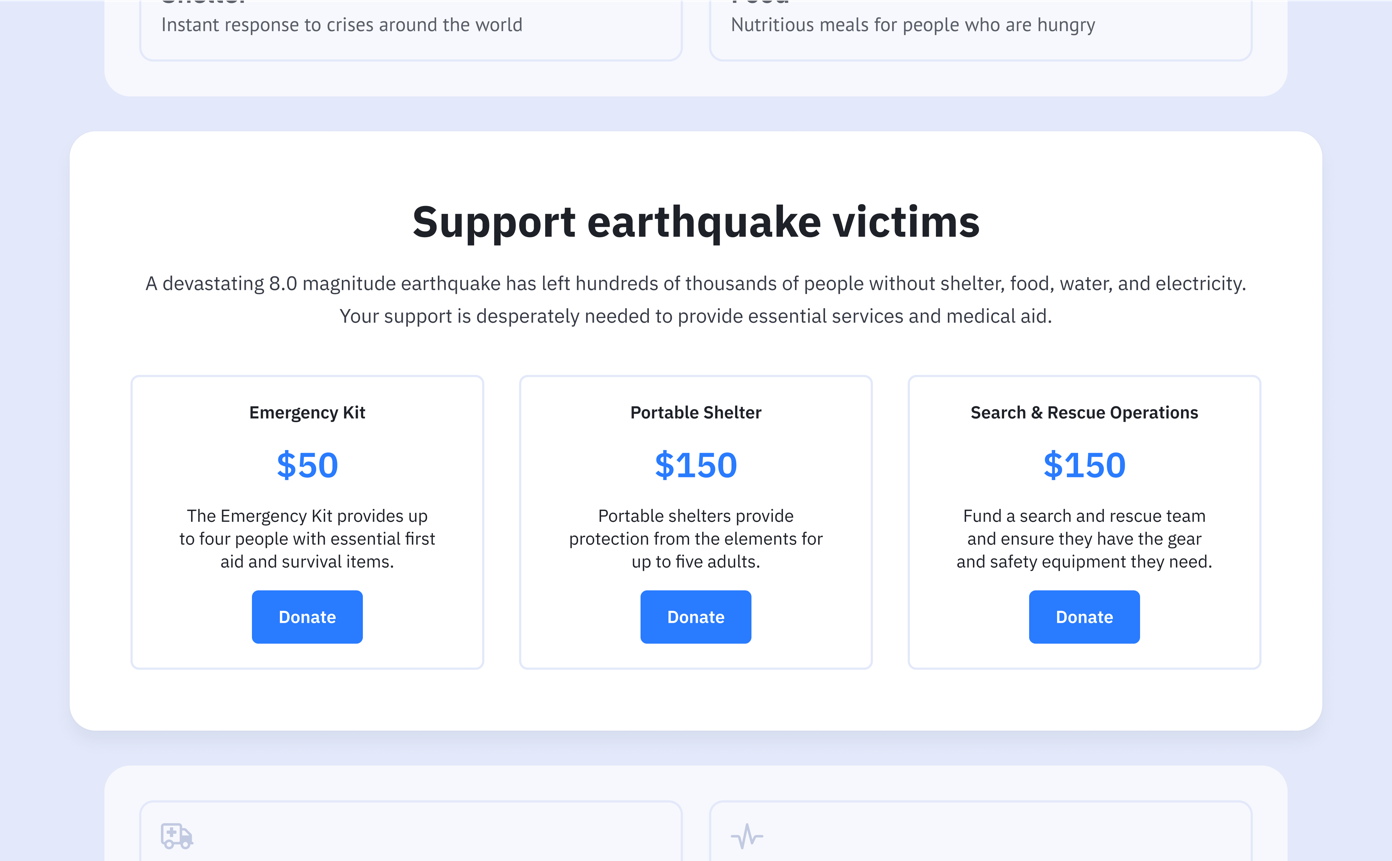The image size is (1392, 861).
Task: Click the Donate button for Emergency Kit
Action: pyautogui.click(x=307, y=617)
